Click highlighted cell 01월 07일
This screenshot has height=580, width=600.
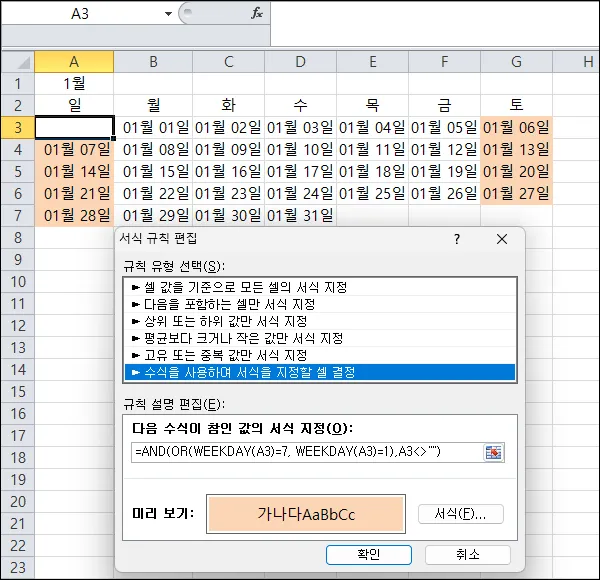click(x=74, y=150)
